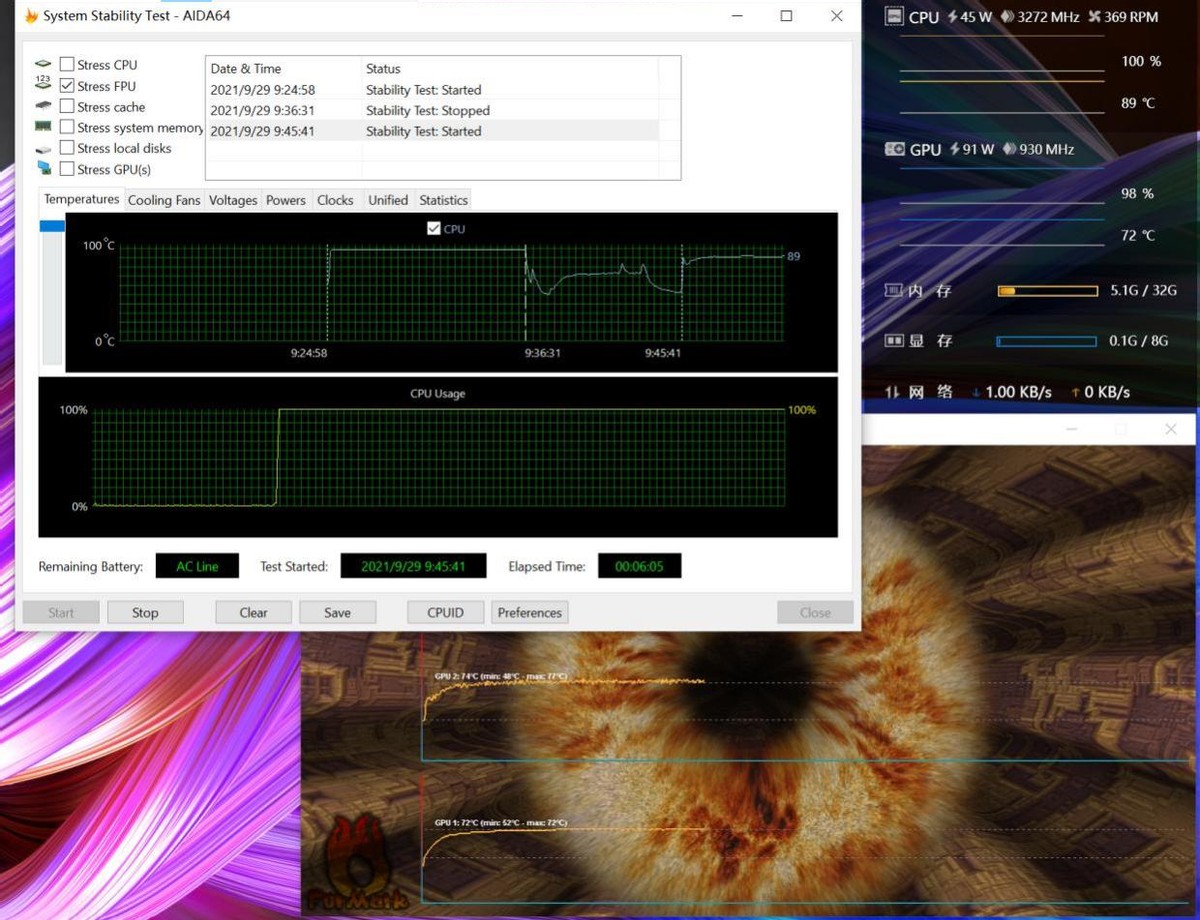Click the blue video memory usage bar
The width and height of the screenshot is (1200, 920).
tap(1047, 341)
